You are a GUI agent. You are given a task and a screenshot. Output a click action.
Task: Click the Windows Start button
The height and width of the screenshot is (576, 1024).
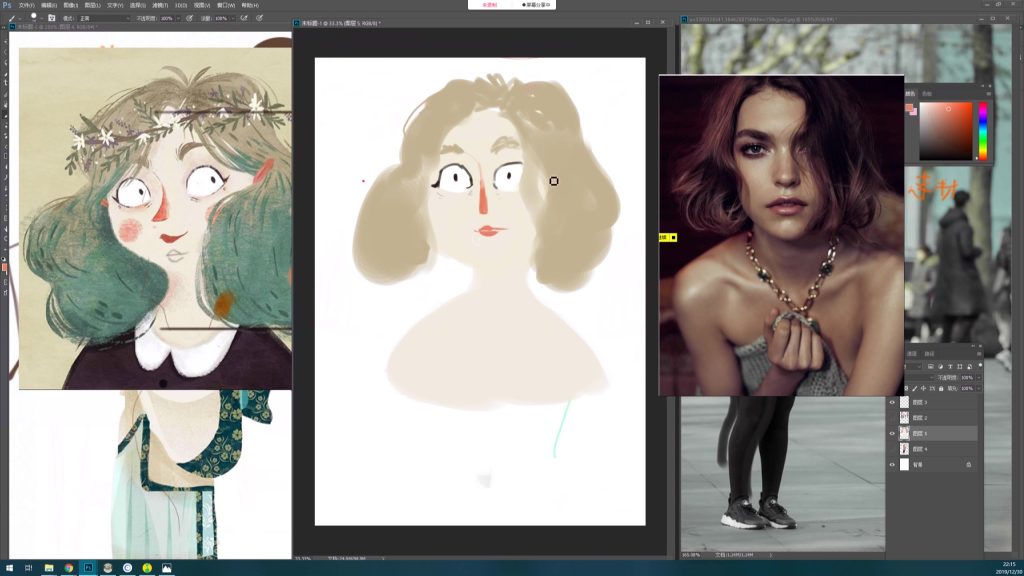click(8, 568)
